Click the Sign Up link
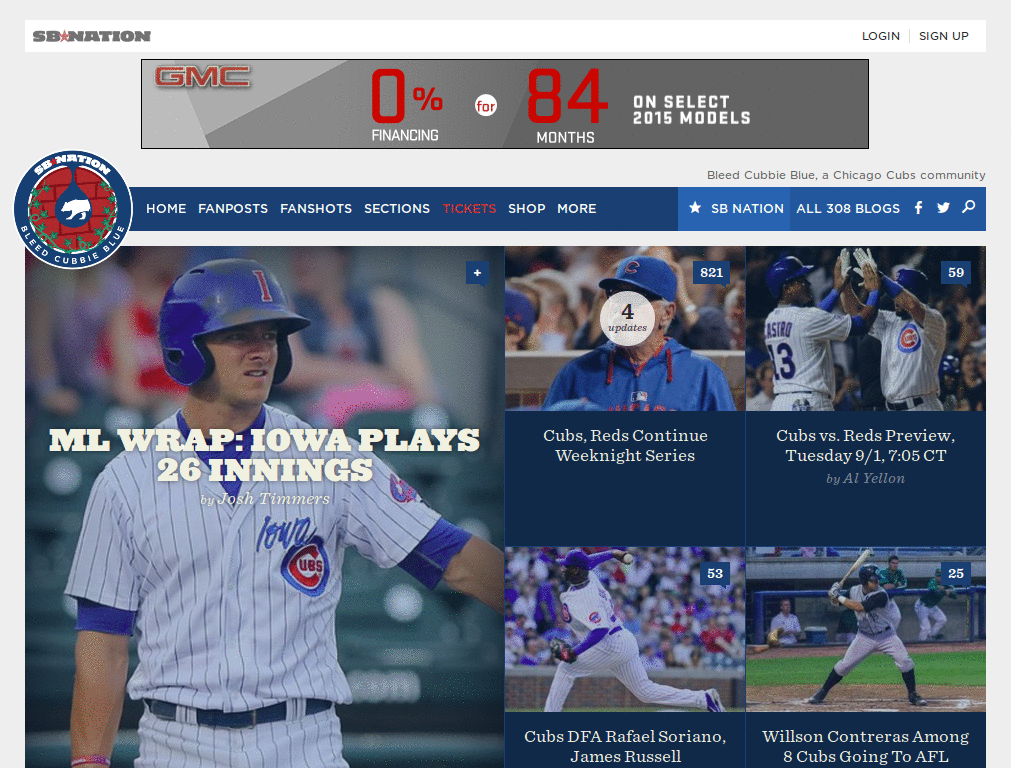1024x768 pixels. (944, 36)
